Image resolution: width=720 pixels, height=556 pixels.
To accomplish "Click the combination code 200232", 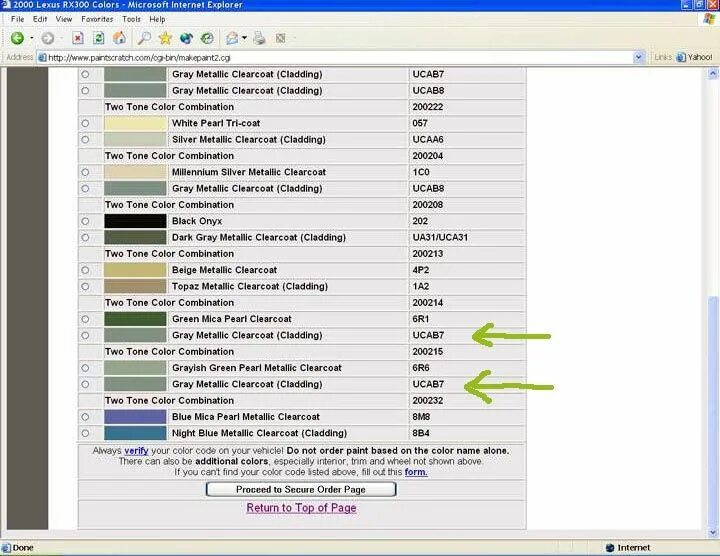I will click(x=428, y=400).
